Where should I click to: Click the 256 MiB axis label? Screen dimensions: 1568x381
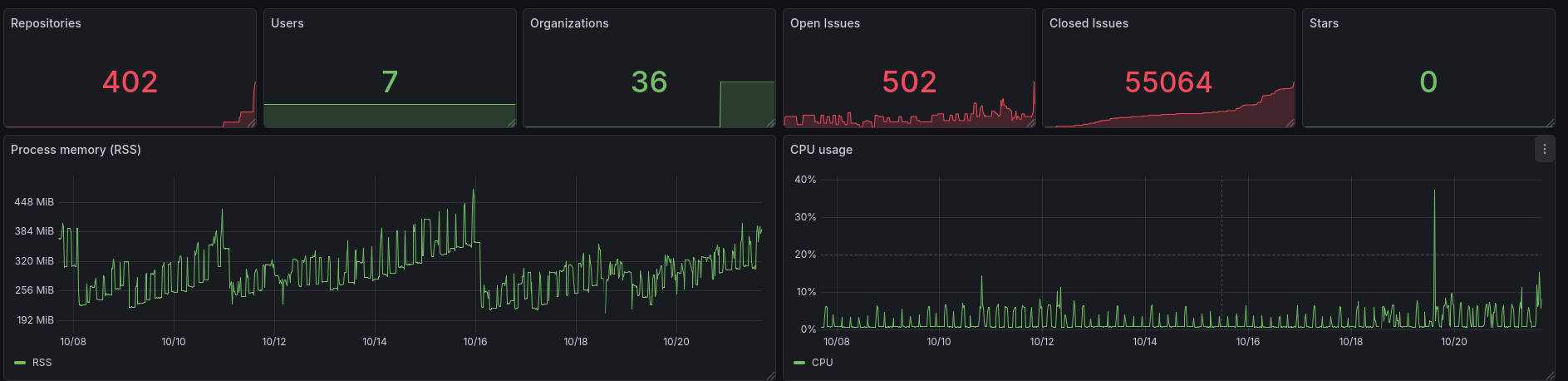pos(34,290)
